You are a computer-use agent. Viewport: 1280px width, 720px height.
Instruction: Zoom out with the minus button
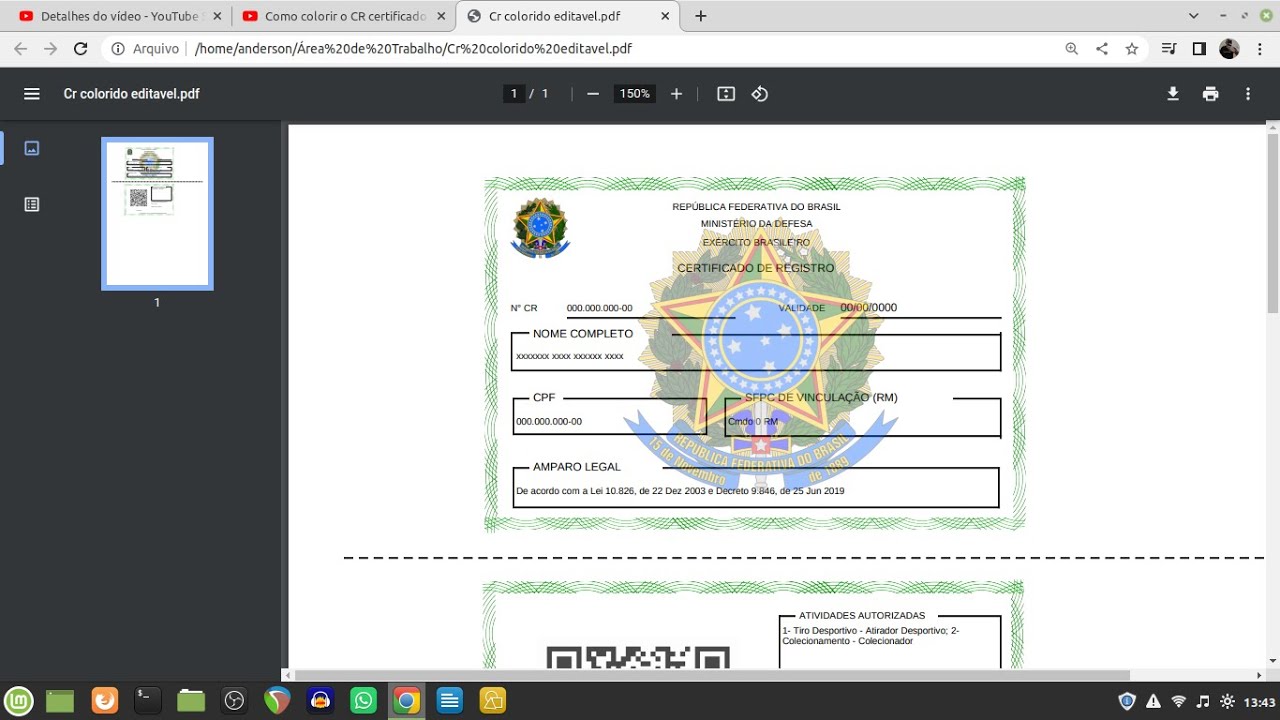point(593,94)
